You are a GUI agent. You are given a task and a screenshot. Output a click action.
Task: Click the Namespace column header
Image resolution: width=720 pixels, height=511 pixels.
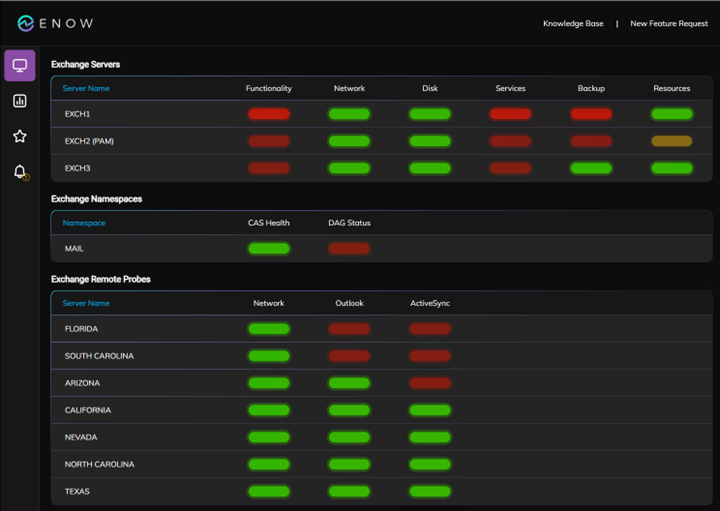point(84,223)
